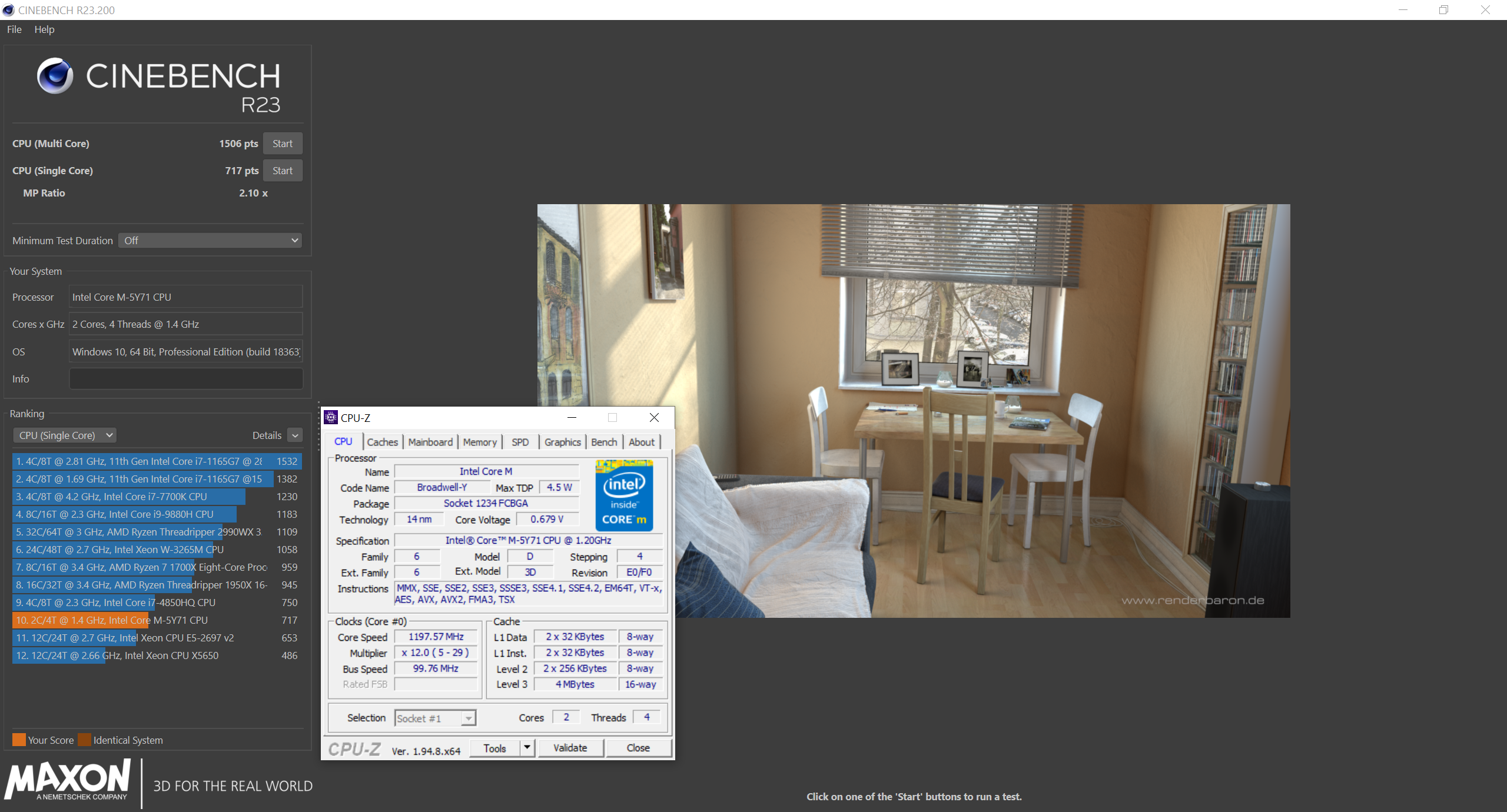Switch to the Memory tab in CPU-Z
1507x812 pixels.
point(480,442)
